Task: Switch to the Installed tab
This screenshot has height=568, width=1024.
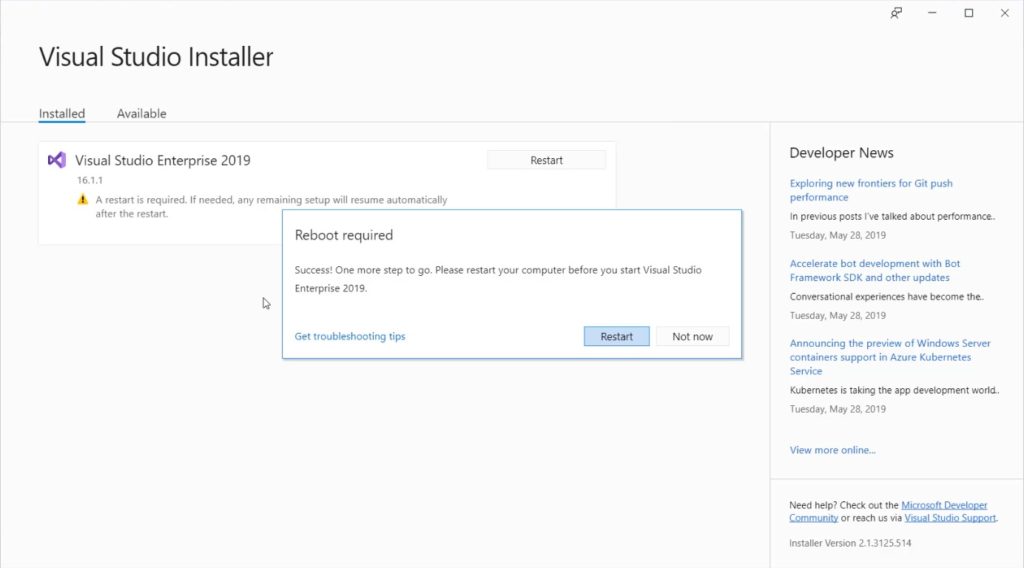Action: click(x=62, y=114)
